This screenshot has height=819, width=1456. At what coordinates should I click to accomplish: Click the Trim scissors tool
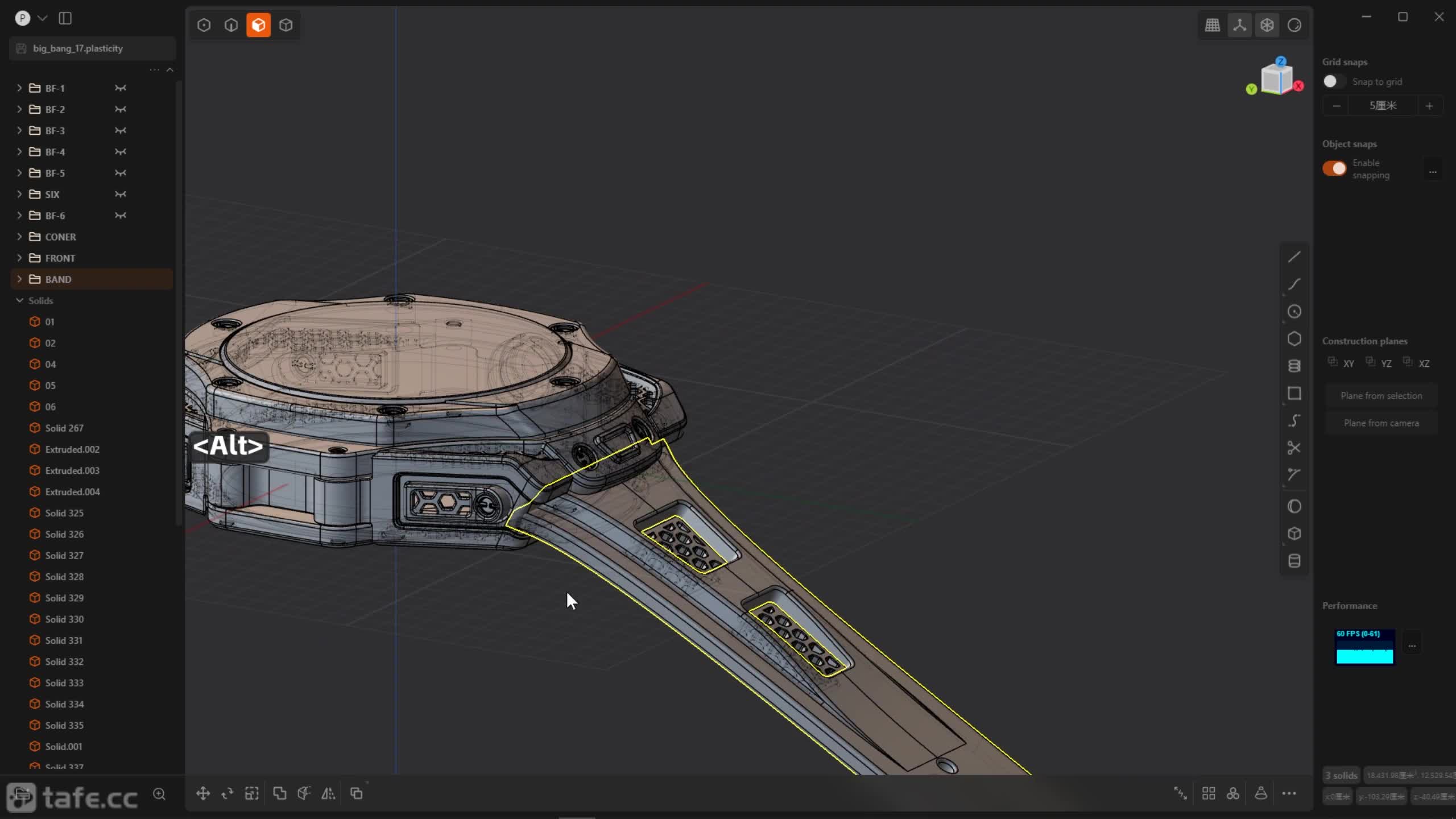pos(1294,448)
